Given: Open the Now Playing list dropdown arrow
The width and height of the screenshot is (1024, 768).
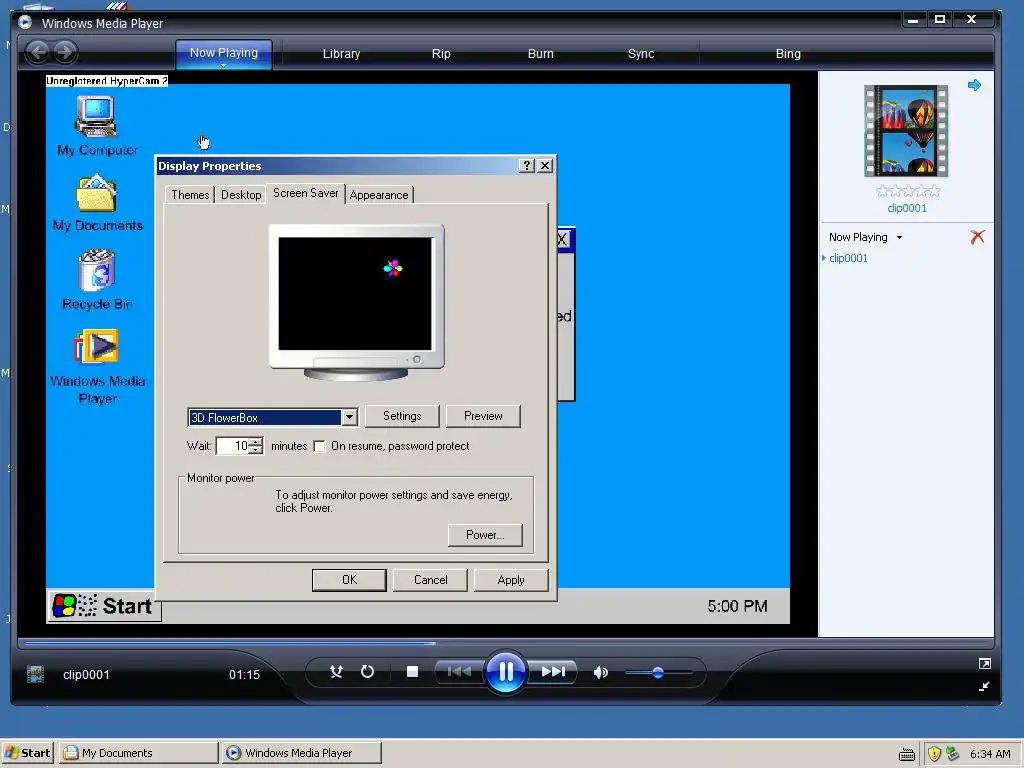Looking at the screenshot, I should pos(899,238).
